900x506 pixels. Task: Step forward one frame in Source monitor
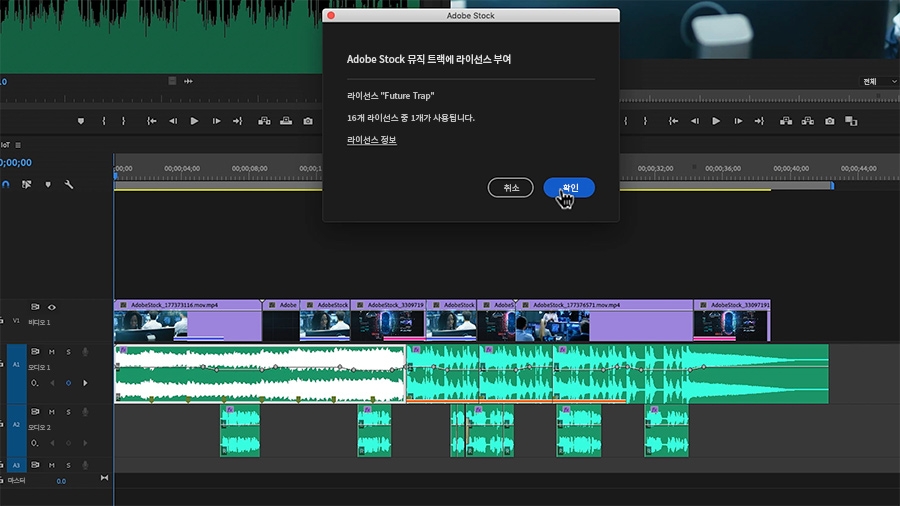pyautogui.click(x=216, y=121)
